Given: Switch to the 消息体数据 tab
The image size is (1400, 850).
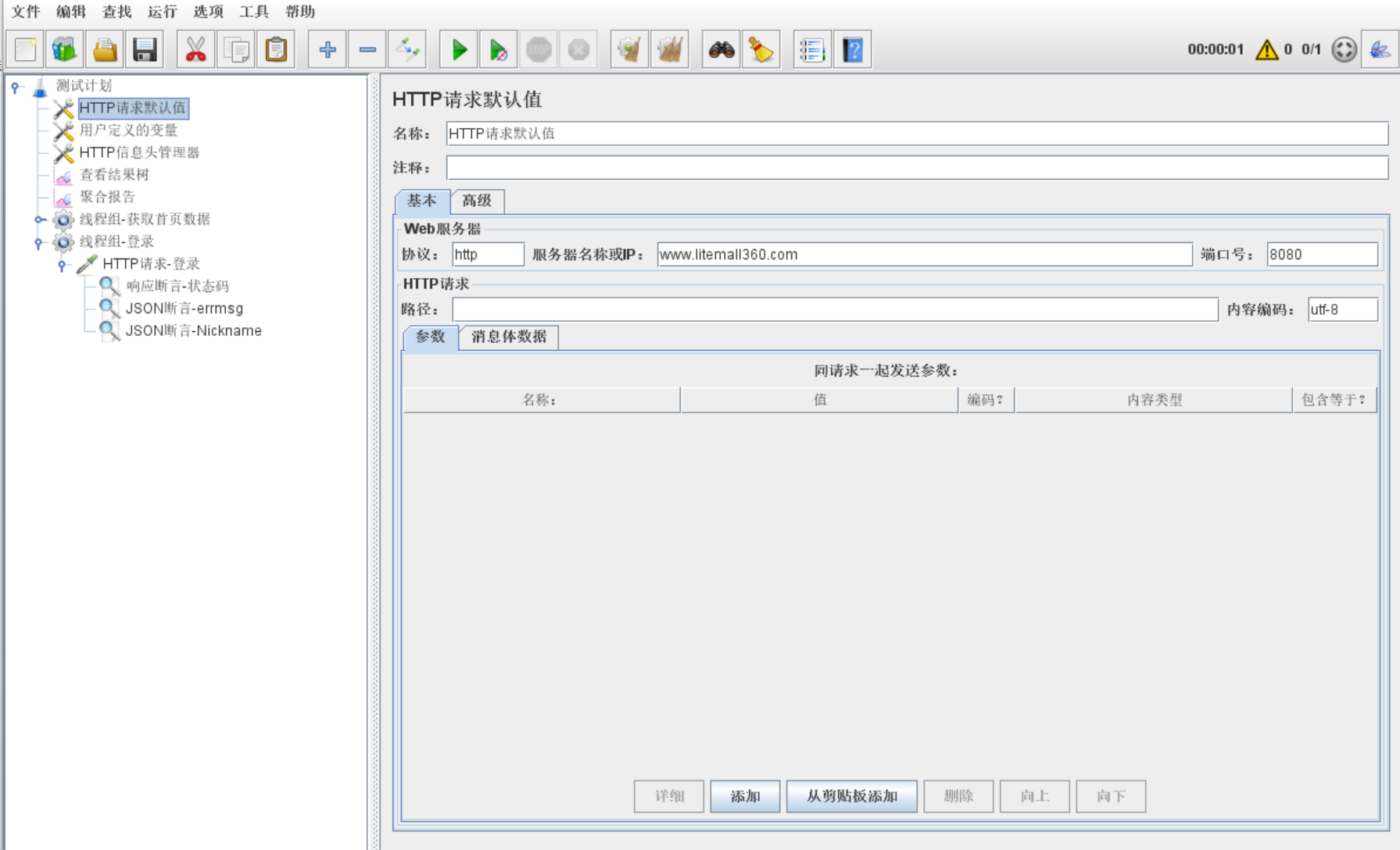Looking at the screenshot, I should click(509, 337).
